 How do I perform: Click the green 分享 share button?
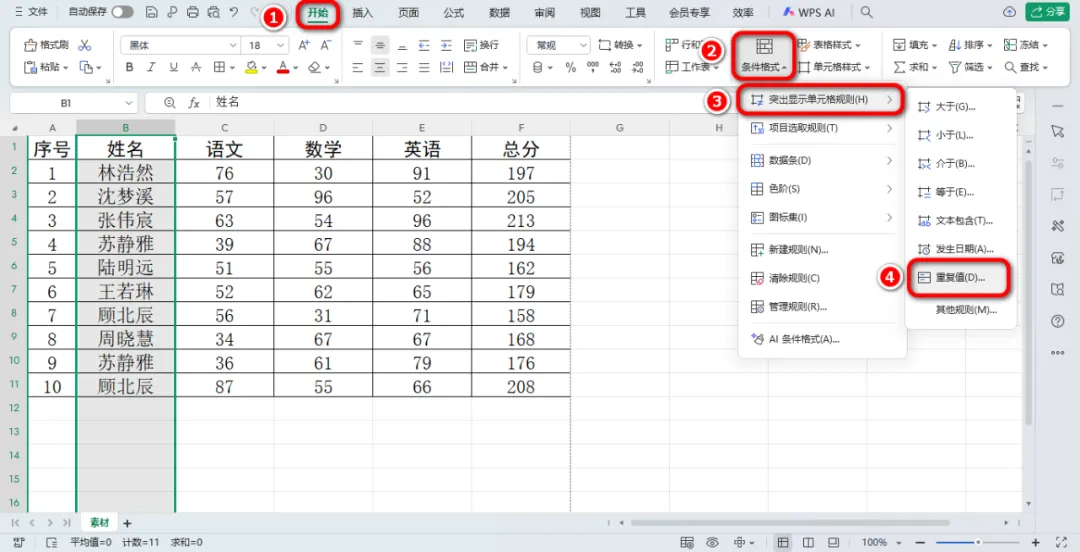pyautogui.click(x=1046, y=12)
